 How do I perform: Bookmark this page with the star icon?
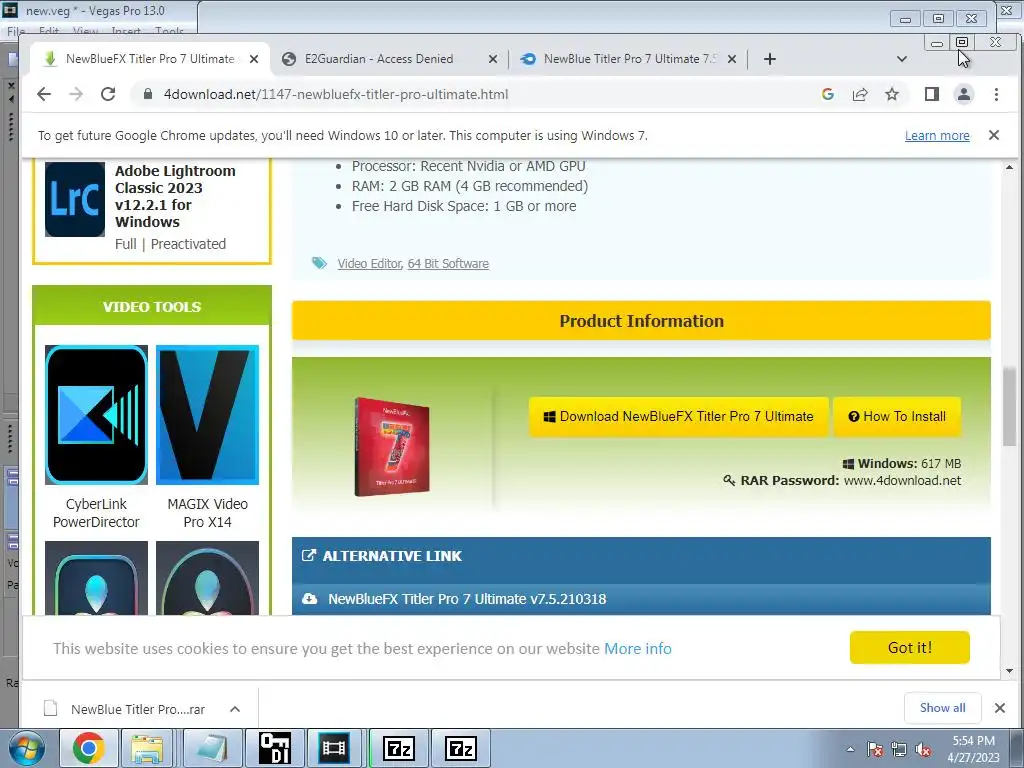(x=891, y=94)
